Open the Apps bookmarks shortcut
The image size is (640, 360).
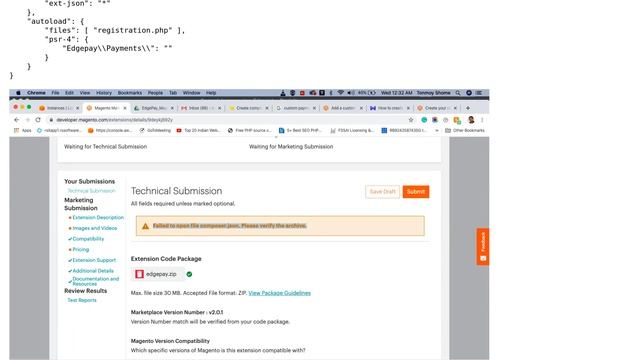23,131
